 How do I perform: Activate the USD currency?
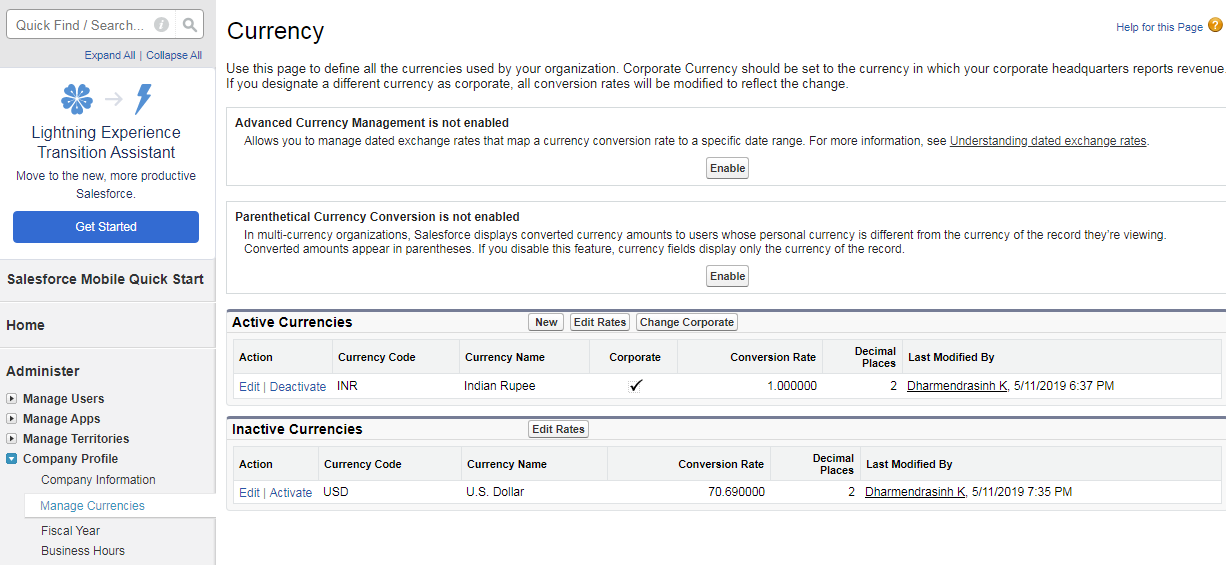point(291,492)
